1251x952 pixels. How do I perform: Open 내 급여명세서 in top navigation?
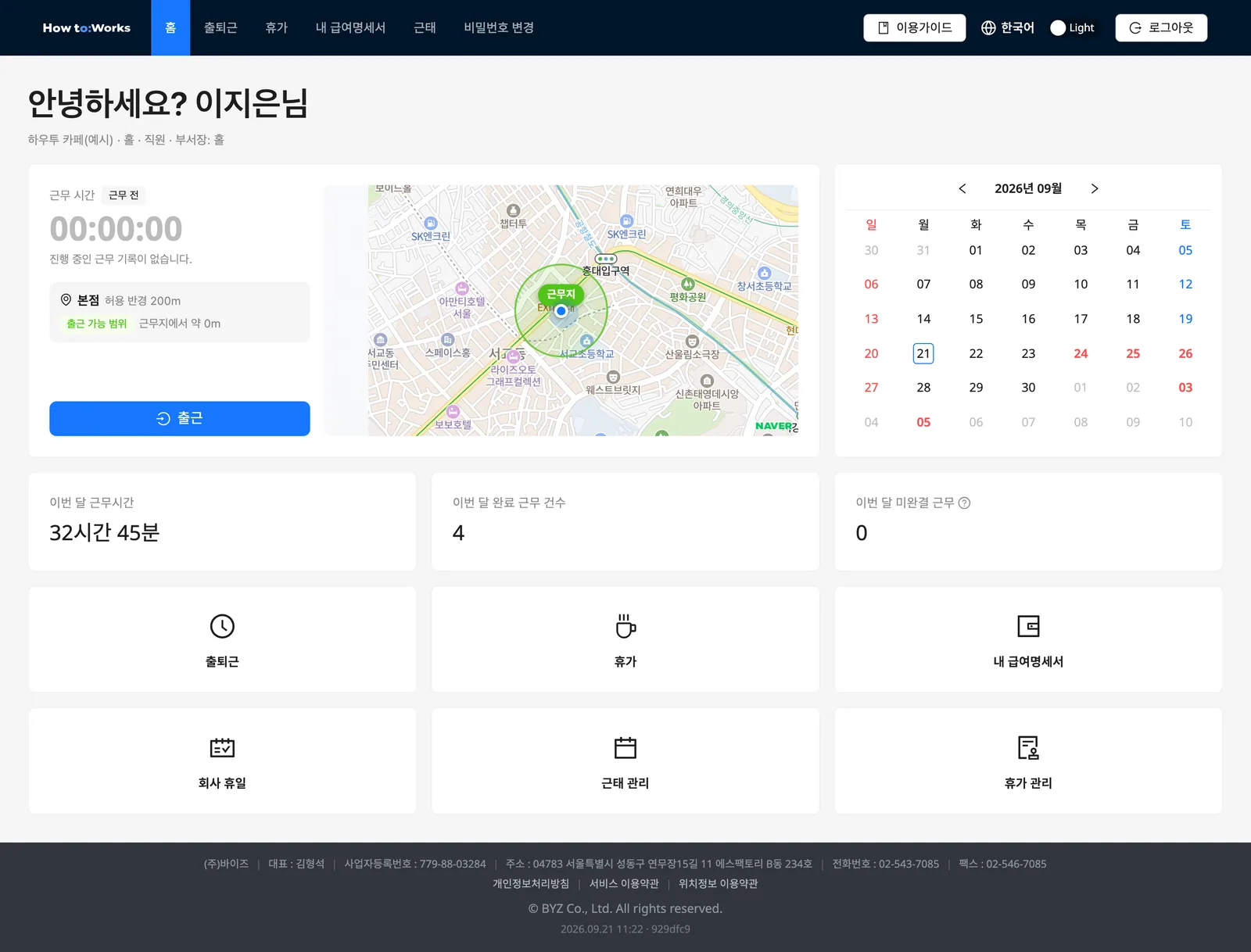(x=350, y=27)
